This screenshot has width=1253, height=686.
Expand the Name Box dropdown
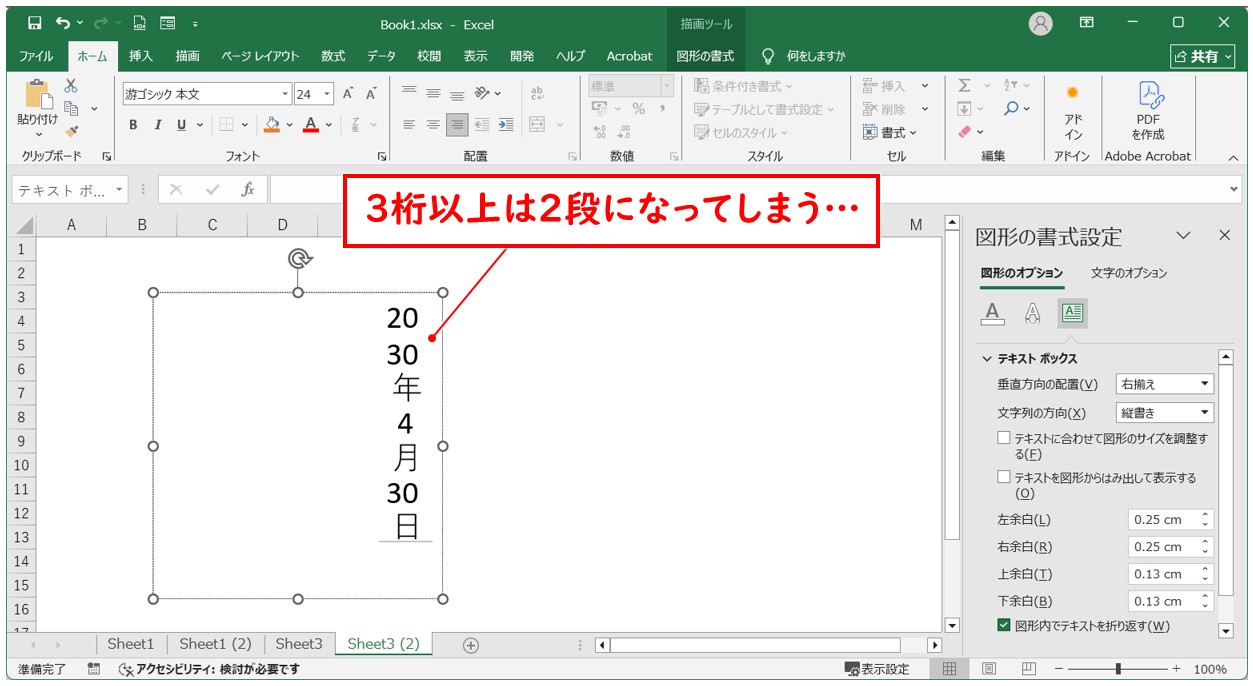(x=120, y=189)
